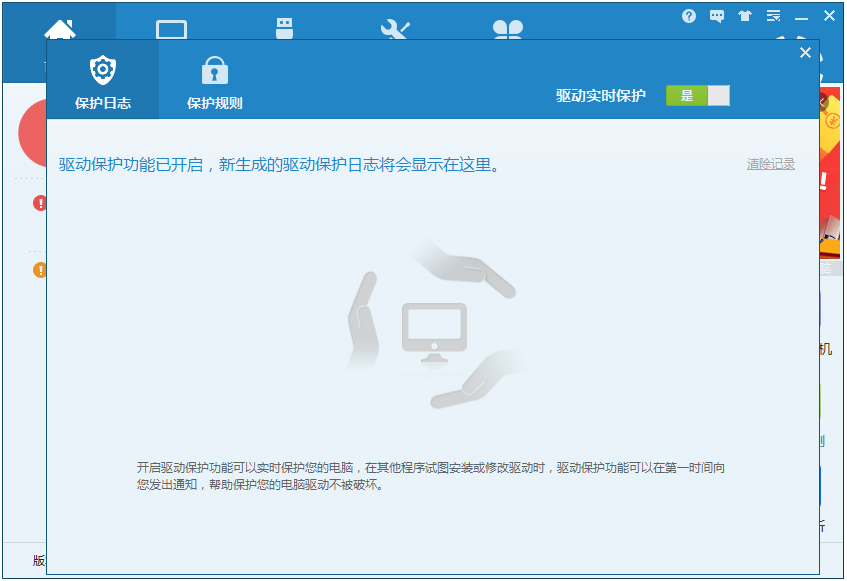Click the shield gear icon for 保护日志
Image resolution: width=847 pixels, height=581 pixels.
click(103, 70)
